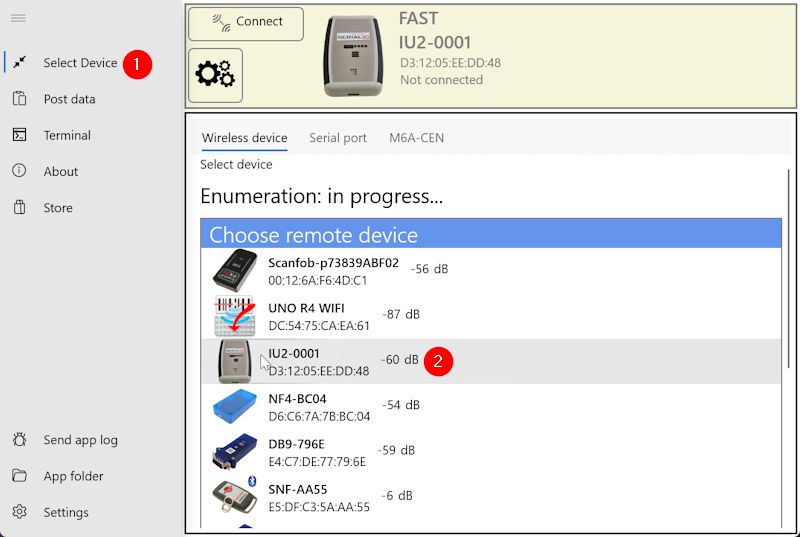Image resolution: width=800 pixels, height=537 pixels.
Task: Click the -6 dB signal value
Action: pyautogui.click(x=397, y=496)
